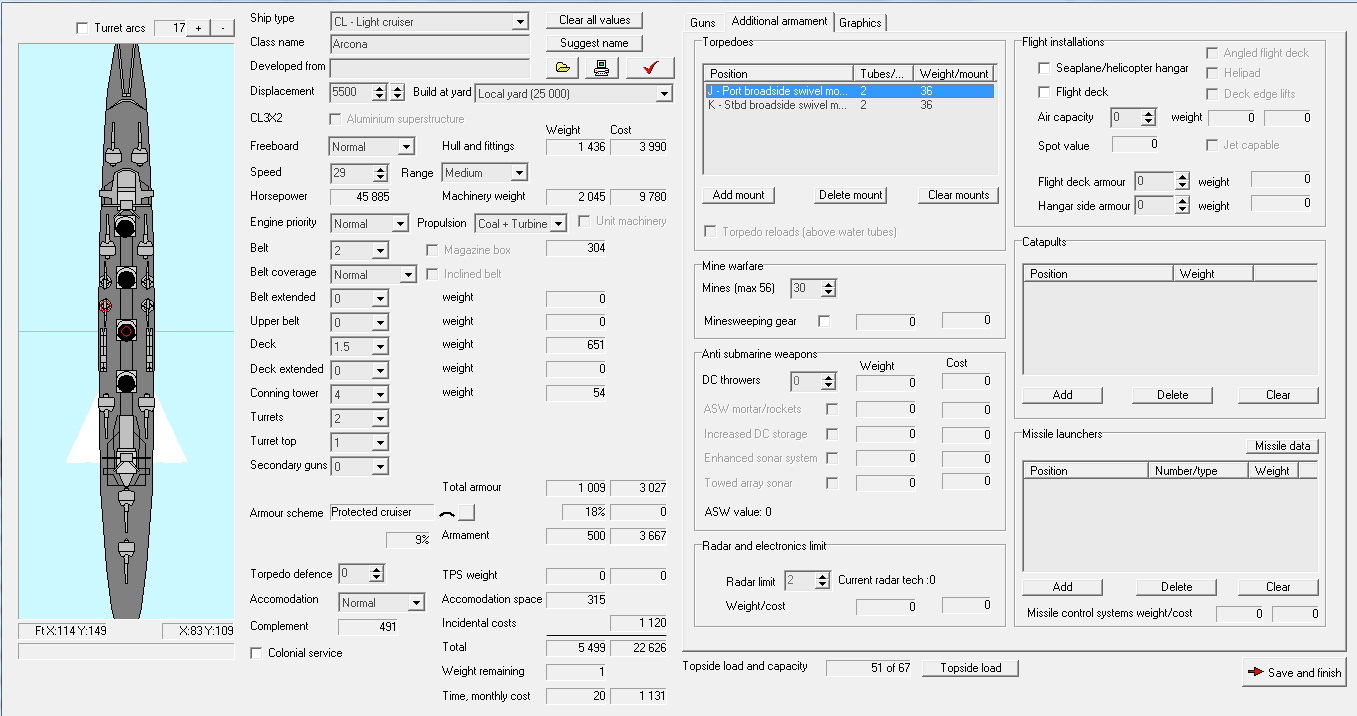Click Save and finish with red arrow
1357x716 pixels.
[1294, 673]
